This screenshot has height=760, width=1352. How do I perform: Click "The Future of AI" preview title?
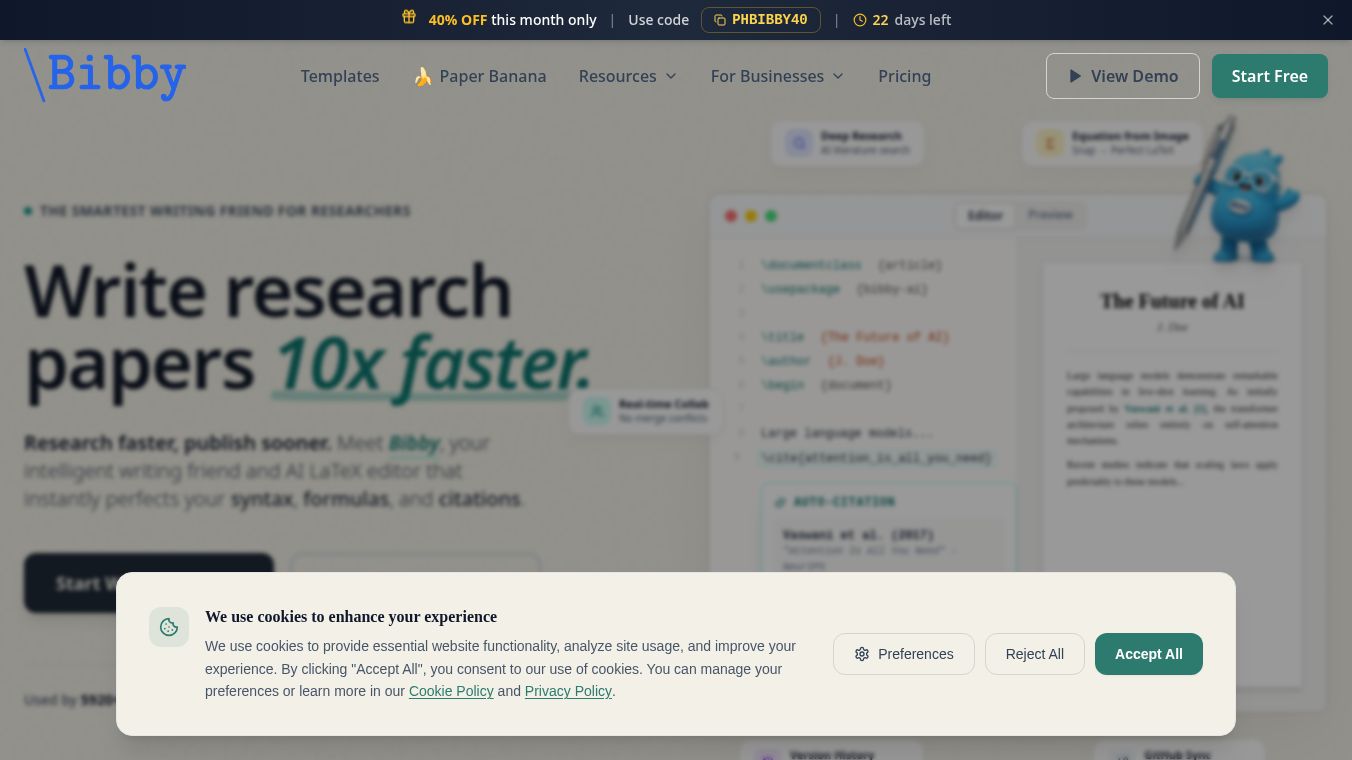[1172, 301]
